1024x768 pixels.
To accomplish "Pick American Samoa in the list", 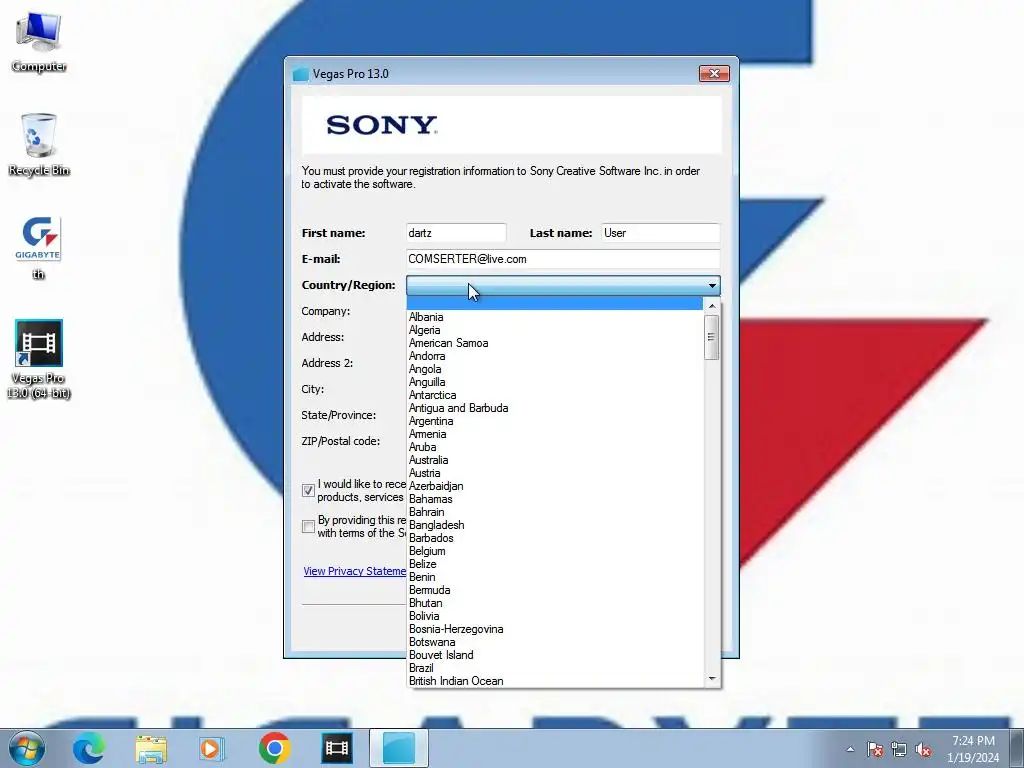I will (x=554, y=343).
